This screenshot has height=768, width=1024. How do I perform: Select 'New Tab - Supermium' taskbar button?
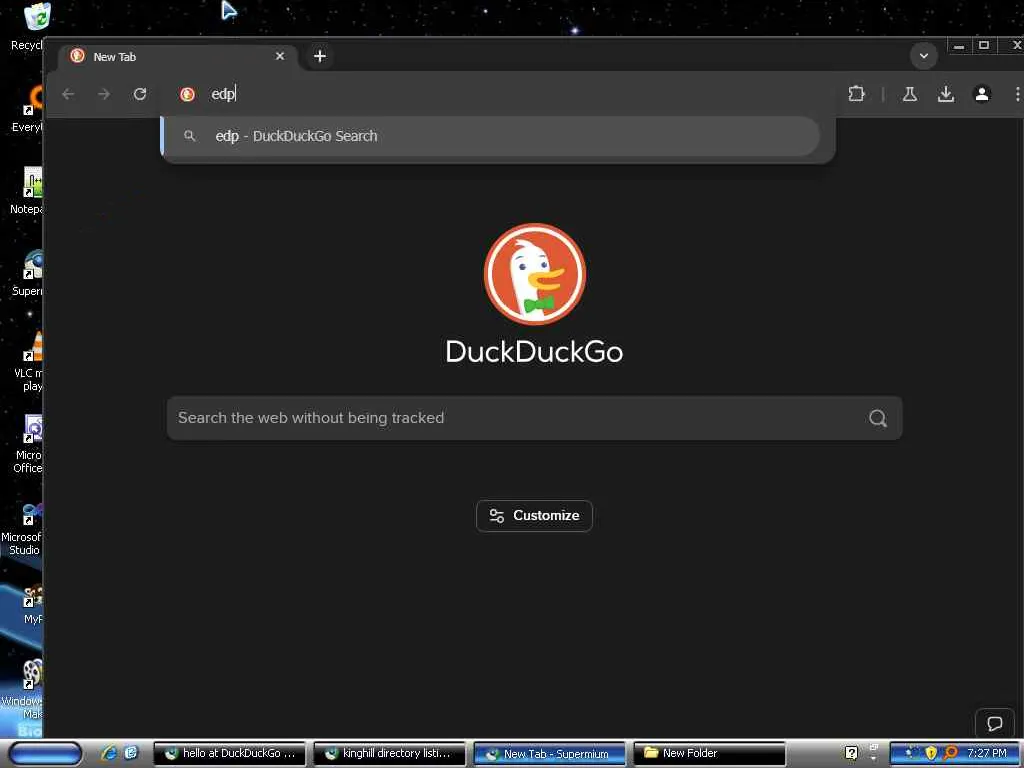tap(549, 753)
